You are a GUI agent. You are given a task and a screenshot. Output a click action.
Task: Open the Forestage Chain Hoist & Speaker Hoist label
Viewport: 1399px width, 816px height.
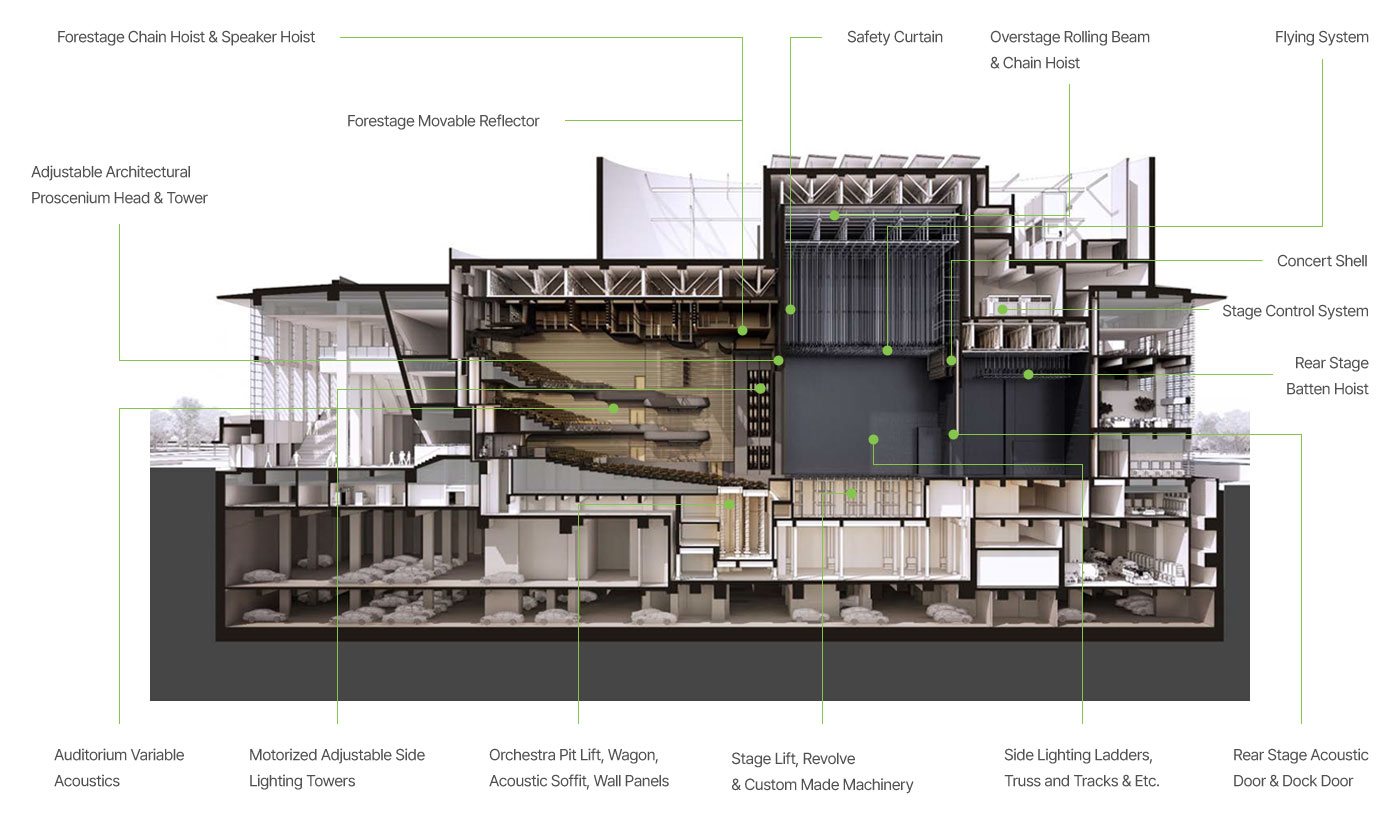(x=186, y=37)
